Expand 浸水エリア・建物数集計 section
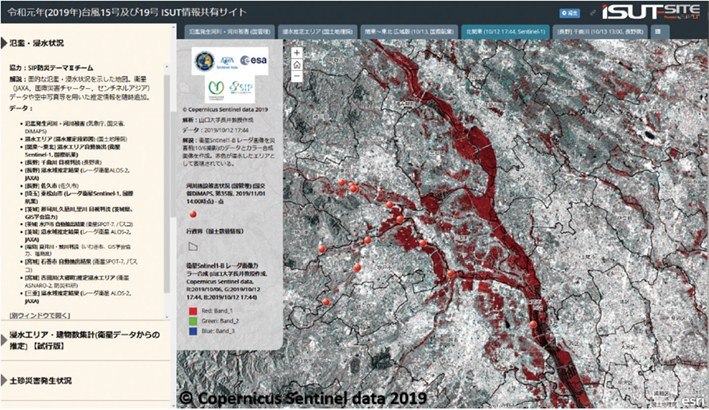This screenshot has height=410, width=709. click(85, 340)
